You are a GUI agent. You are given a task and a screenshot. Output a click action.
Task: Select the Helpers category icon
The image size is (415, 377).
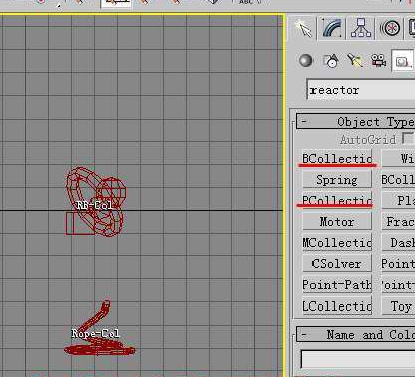pyautogui.click(x=403, y=61)
